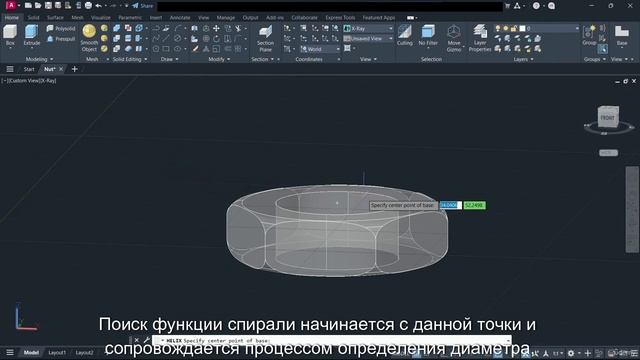Click the viewport controls label Custom View
This screenshot has width=640, height=360.
25,81
